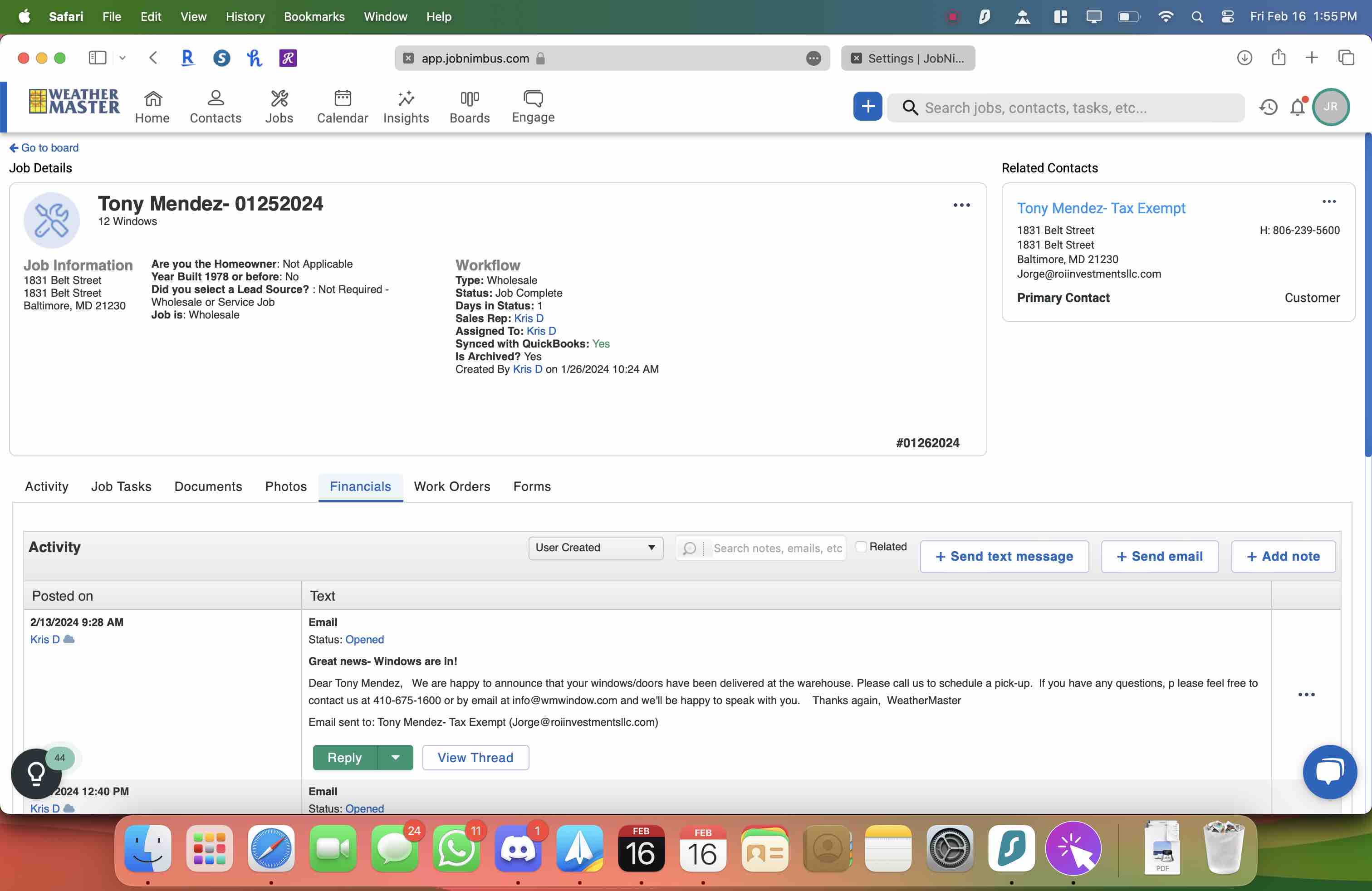Toggle the Related checkbox
Screen dimensions: 1372x891
pyautogui.click(x=861, y=546)
